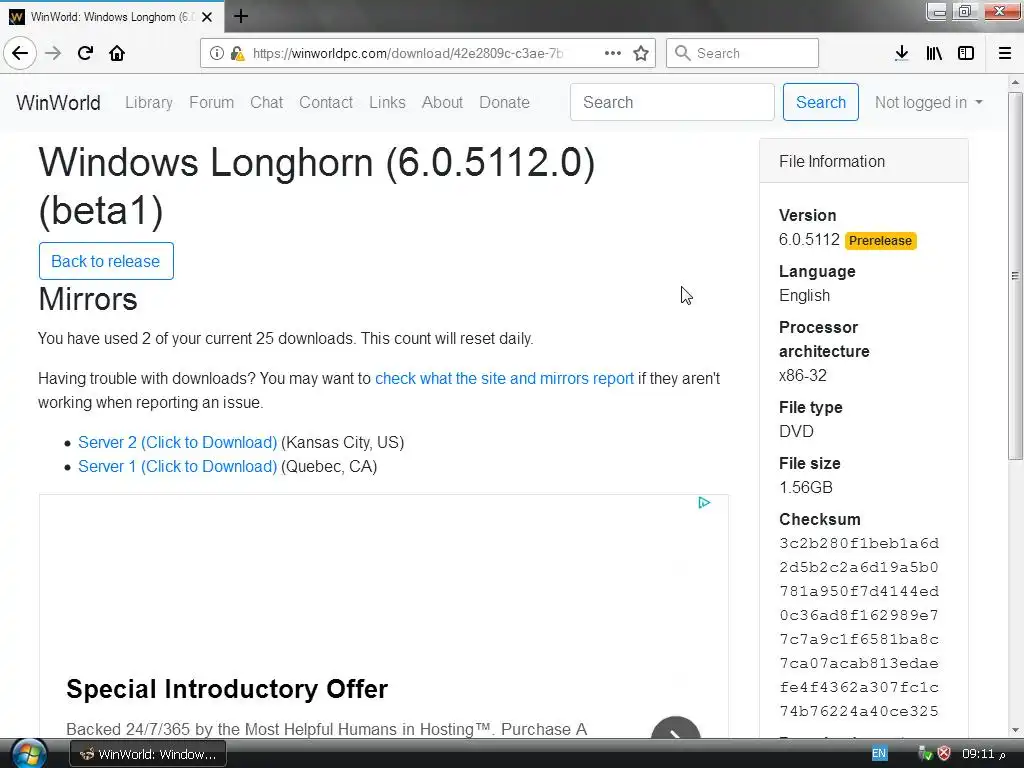Click the WinWorld browser tab title
Viewport: 1024px width, 768px height.
(112, 17)
